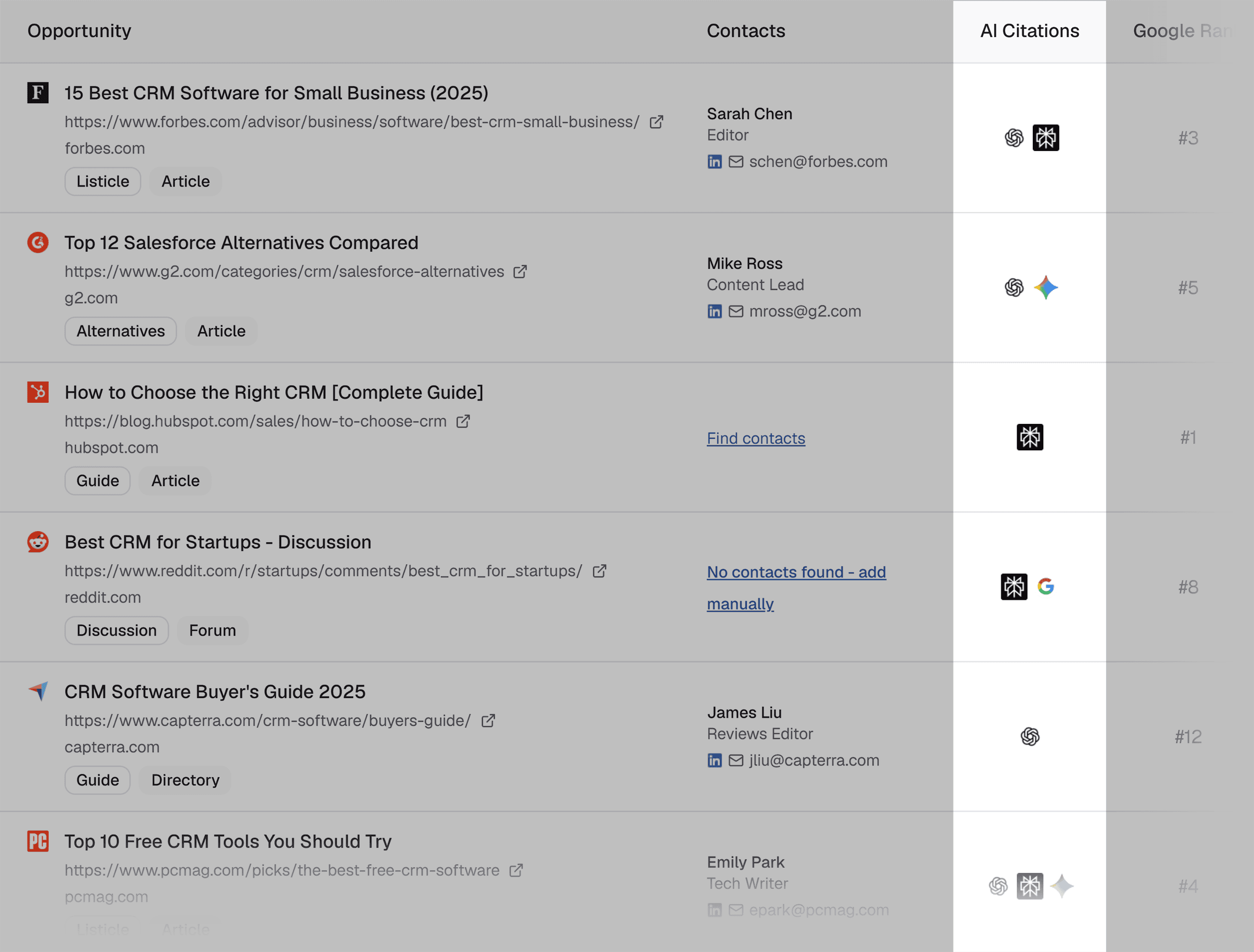The image size is (1254, 952).
Task: Select the AI Citations column header
Action: [x=1030, y=31]
